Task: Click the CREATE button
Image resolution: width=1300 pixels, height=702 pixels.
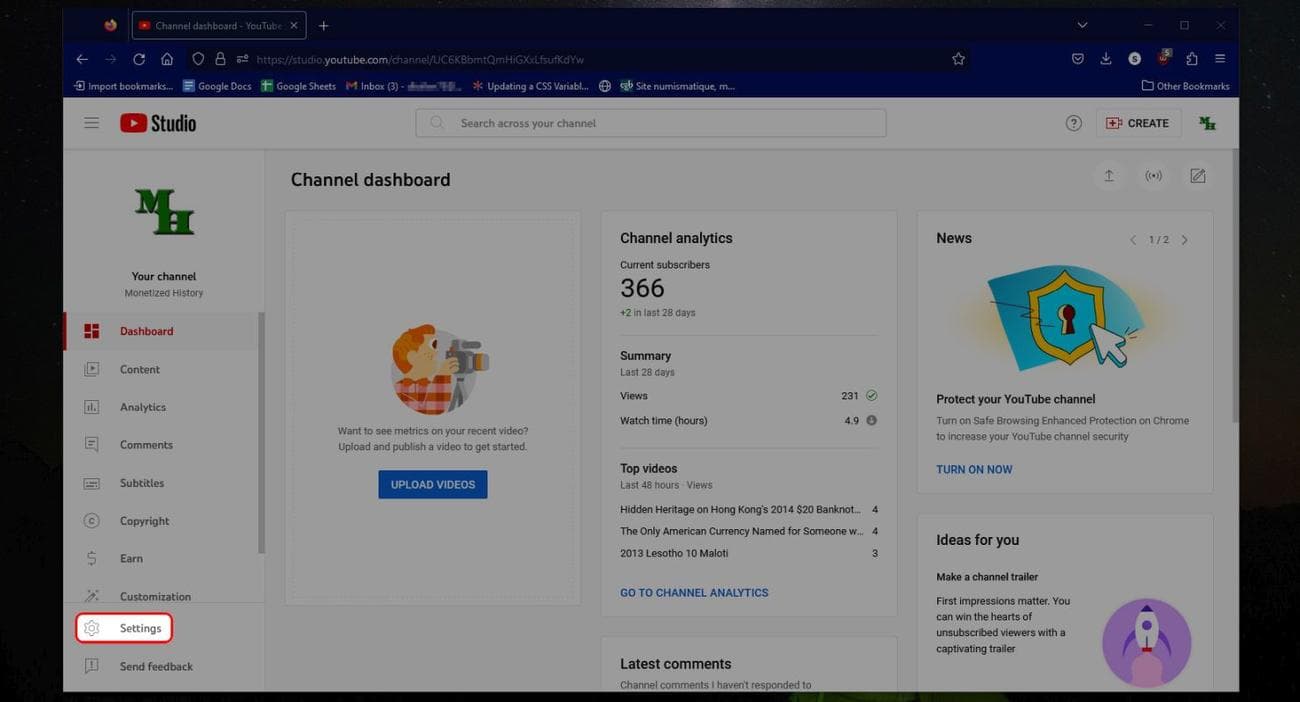Action: [1138, 123]
